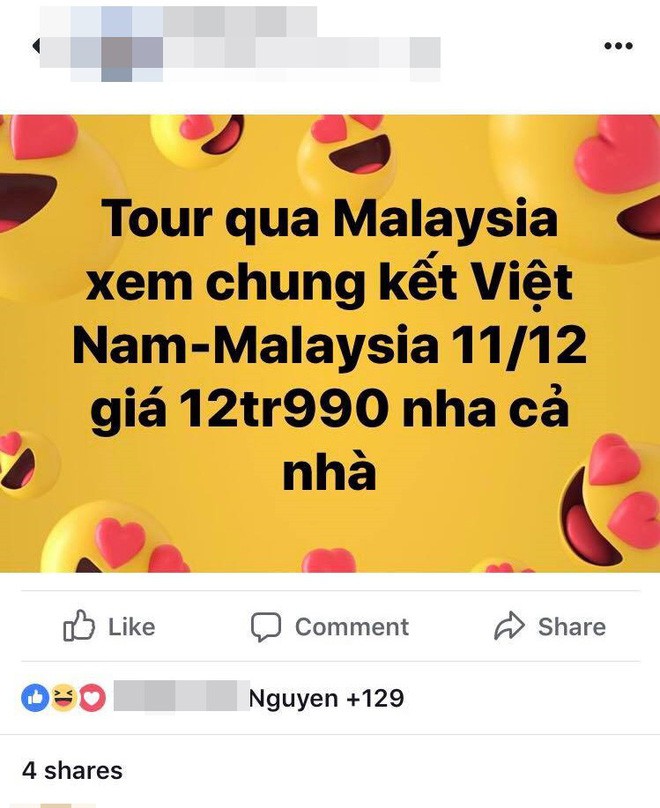660x808 pixels.
Task: Click the Share curved arrow icon
Action: (509, 626)
